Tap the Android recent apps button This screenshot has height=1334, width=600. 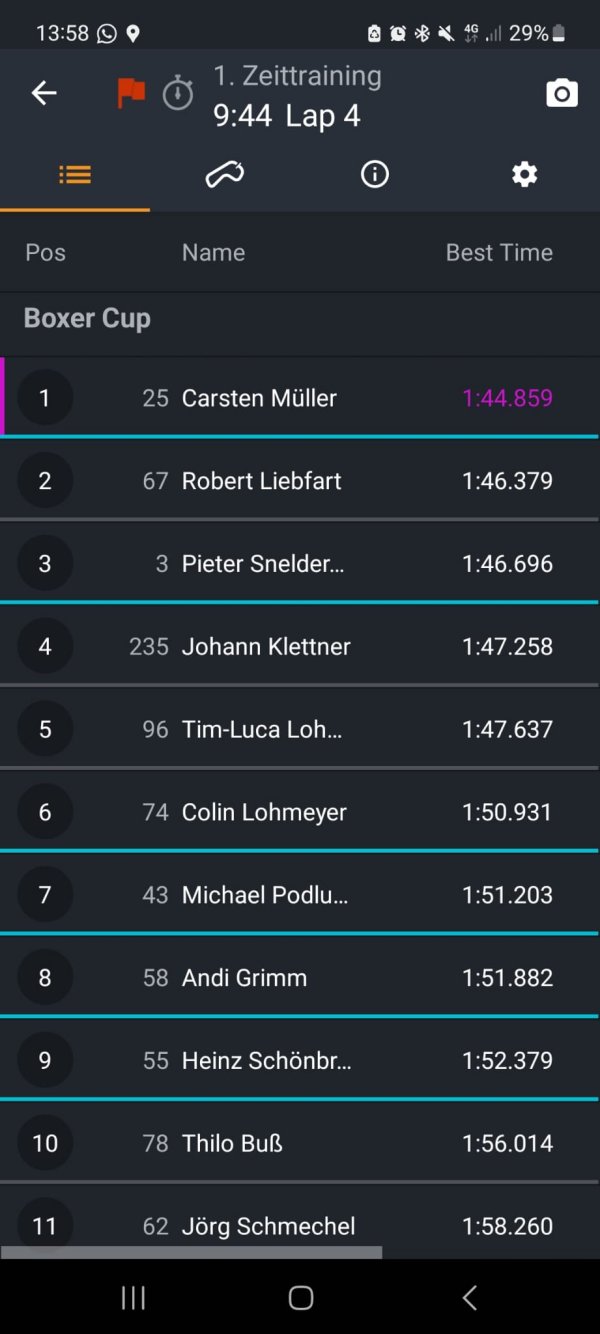133,1298
